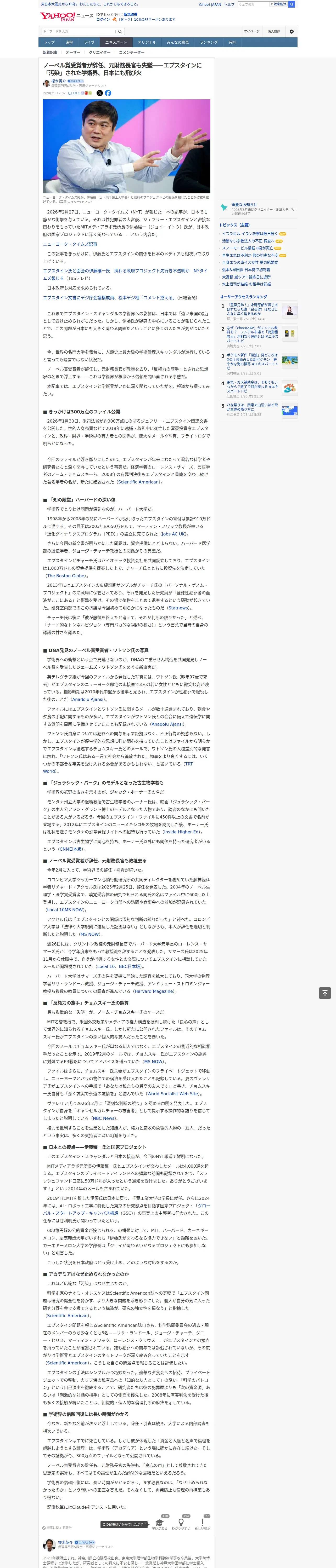Image resolution: width=336 pixels, height=1568 pixels.
Task: Open the 有料 navigation tab
Action: [232, 43]
